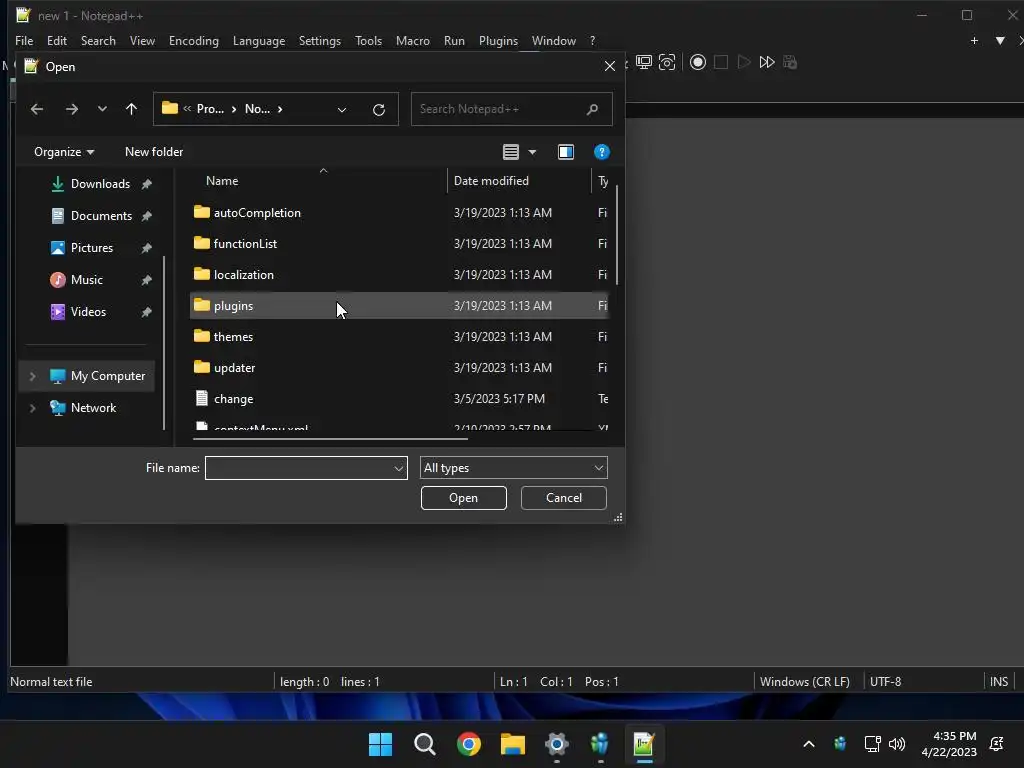Open Recent locations dropdown chevron
The width and height of the screenshot is (1024, 768).
pyautogui.click(x=102, y=109)
